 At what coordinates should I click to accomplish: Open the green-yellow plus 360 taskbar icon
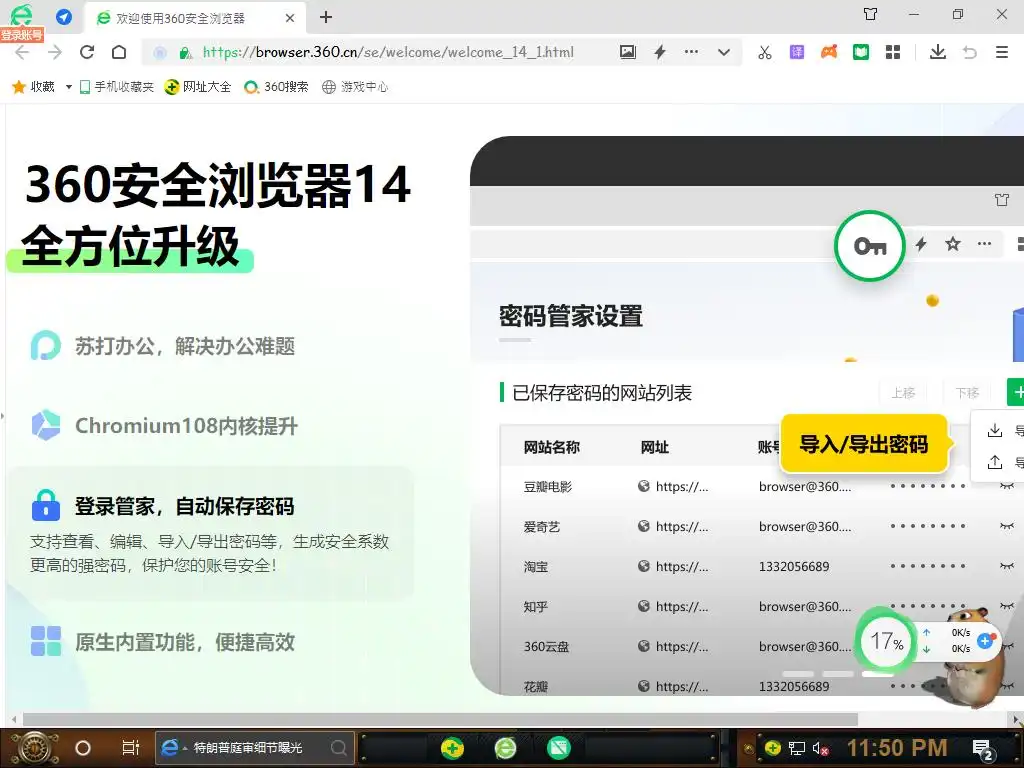[x=452, y=748]
